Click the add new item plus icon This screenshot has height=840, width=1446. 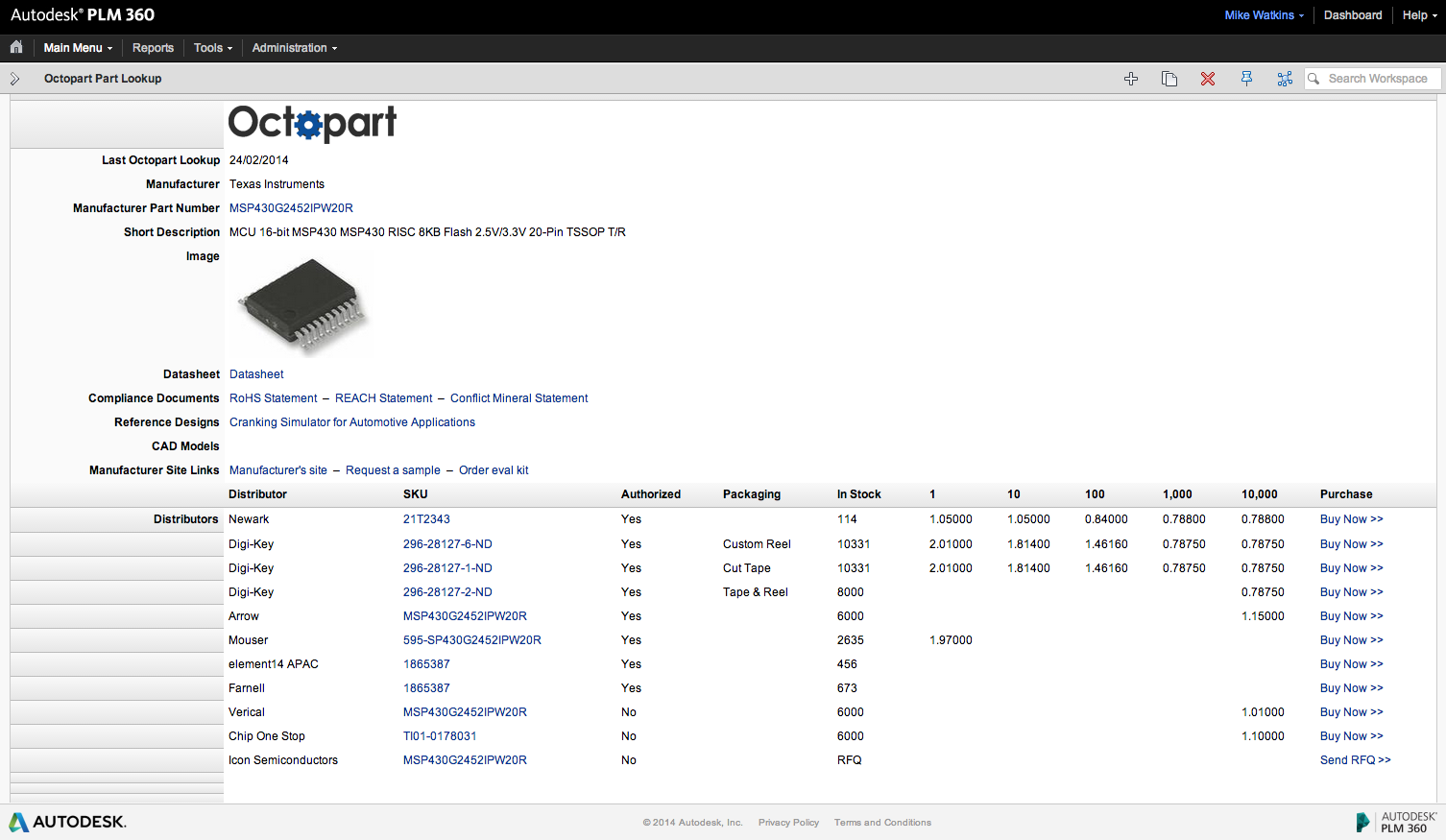pyautogui.click(x=1131, y=79)
